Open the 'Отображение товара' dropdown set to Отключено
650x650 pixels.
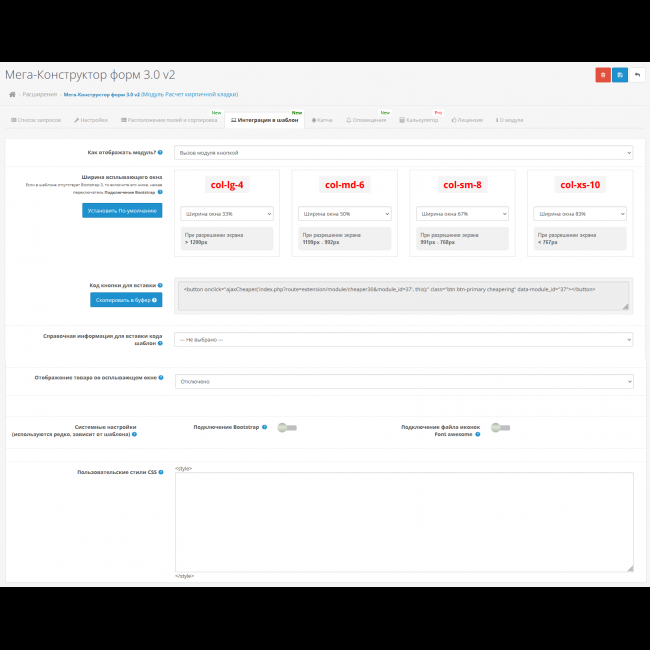click(x=403, y=381)
